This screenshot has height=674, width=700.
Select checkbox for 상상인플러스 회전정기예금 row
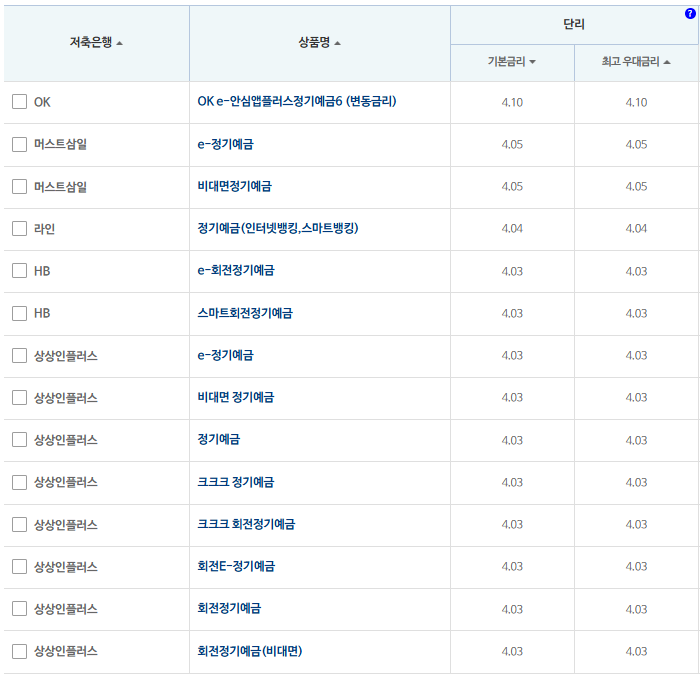(x=19, y=608)
